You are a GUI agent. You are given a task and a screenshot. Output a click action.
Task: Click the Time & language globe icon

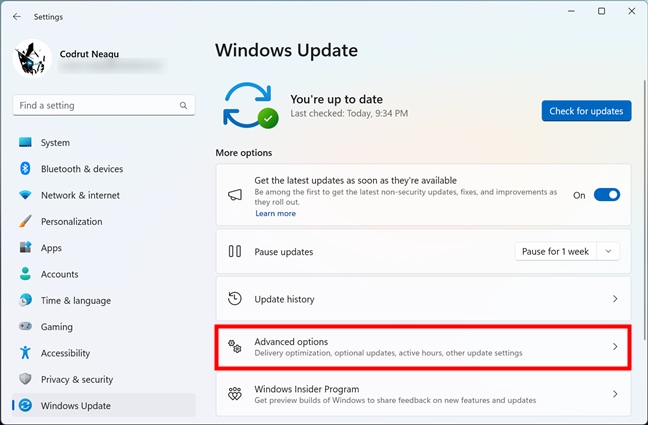25,300
